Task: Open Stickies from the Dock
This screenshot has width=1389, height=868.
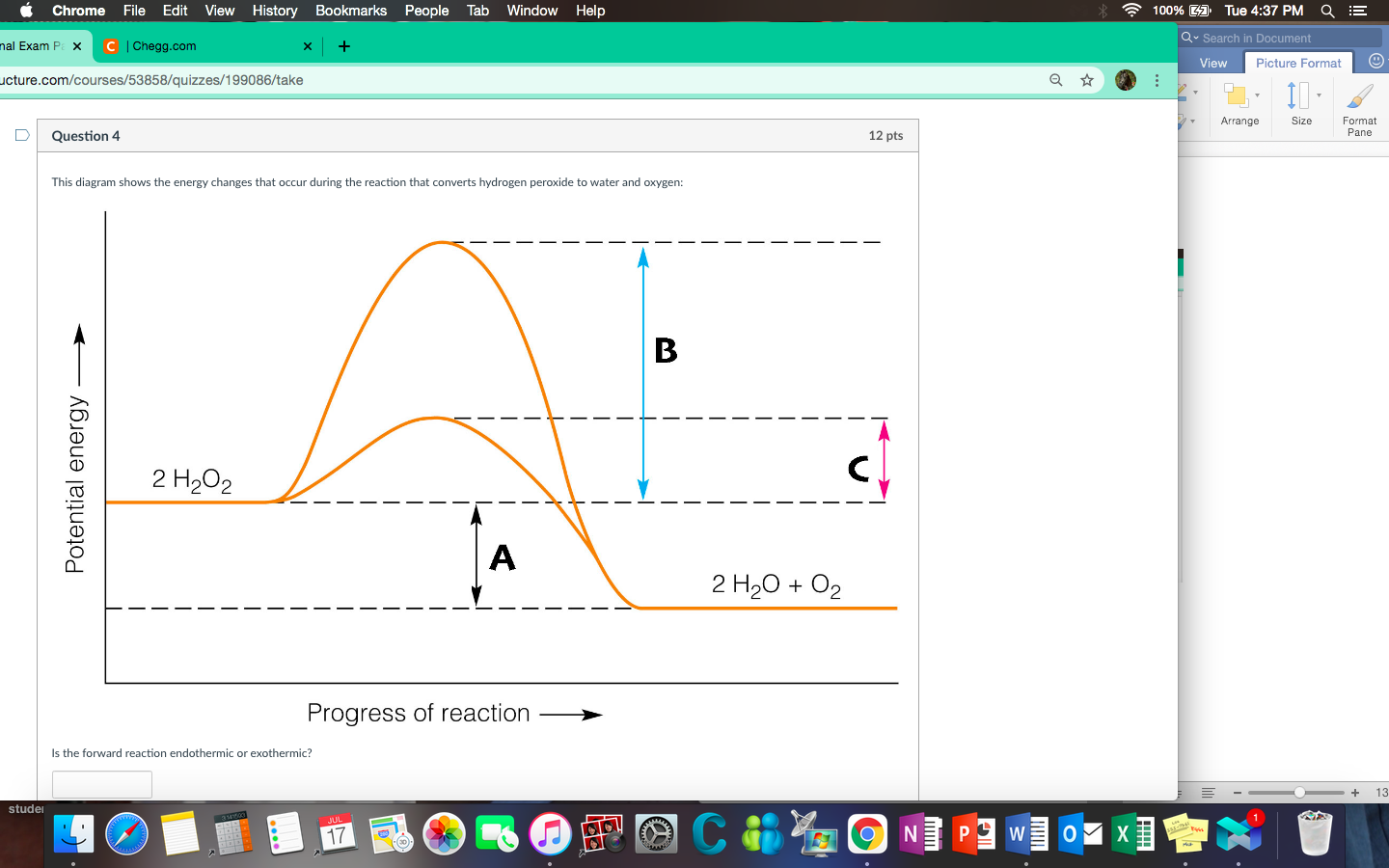Action: point(1185,833)
